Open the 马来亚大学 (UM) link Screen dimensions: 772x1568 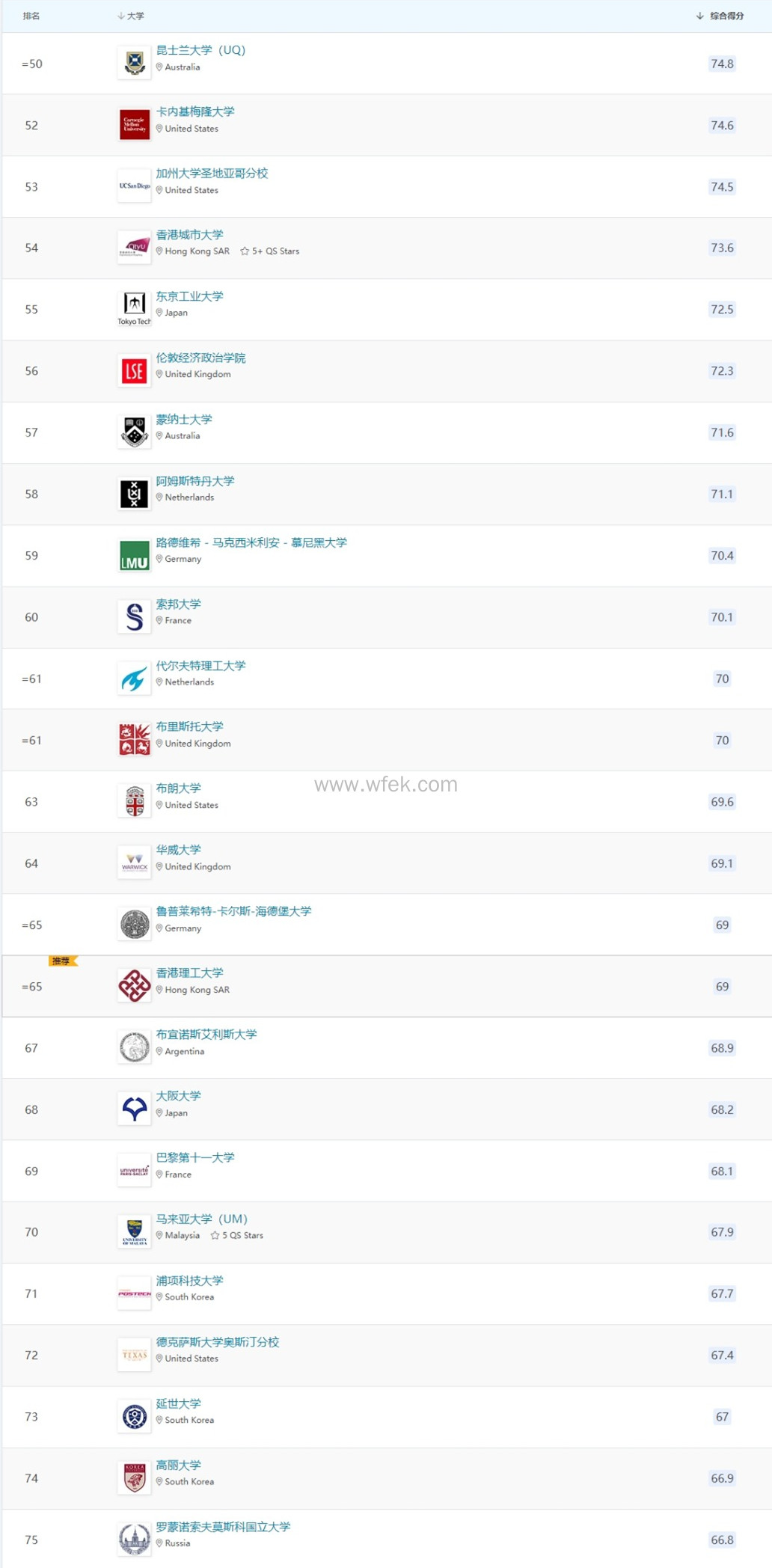coord(201,1219)
